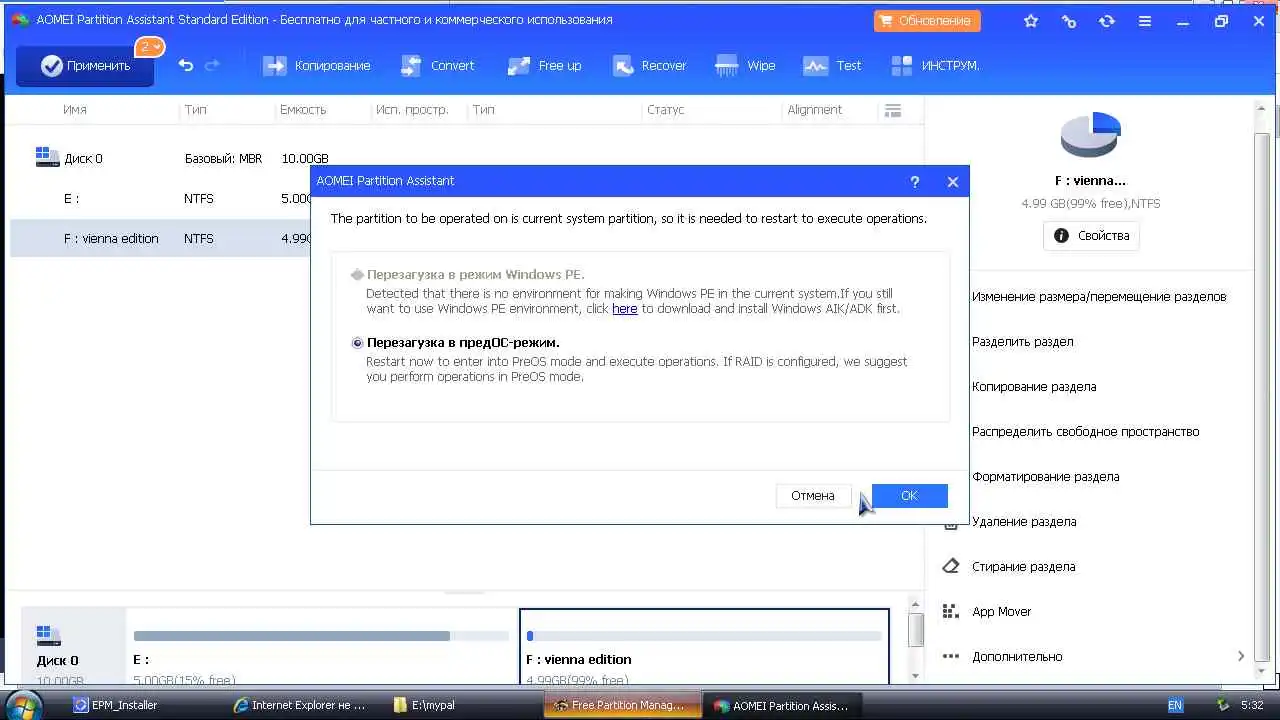The image size is (1280, 720).
Task: Click the Стирание раздела eraser icon
Action: [x=950, y=566]
